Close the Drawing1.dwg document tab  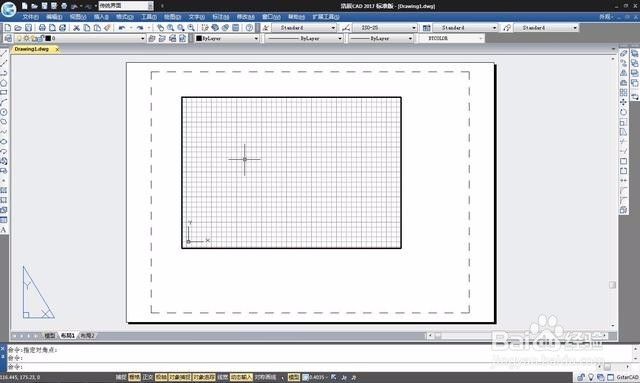(57, 49)
